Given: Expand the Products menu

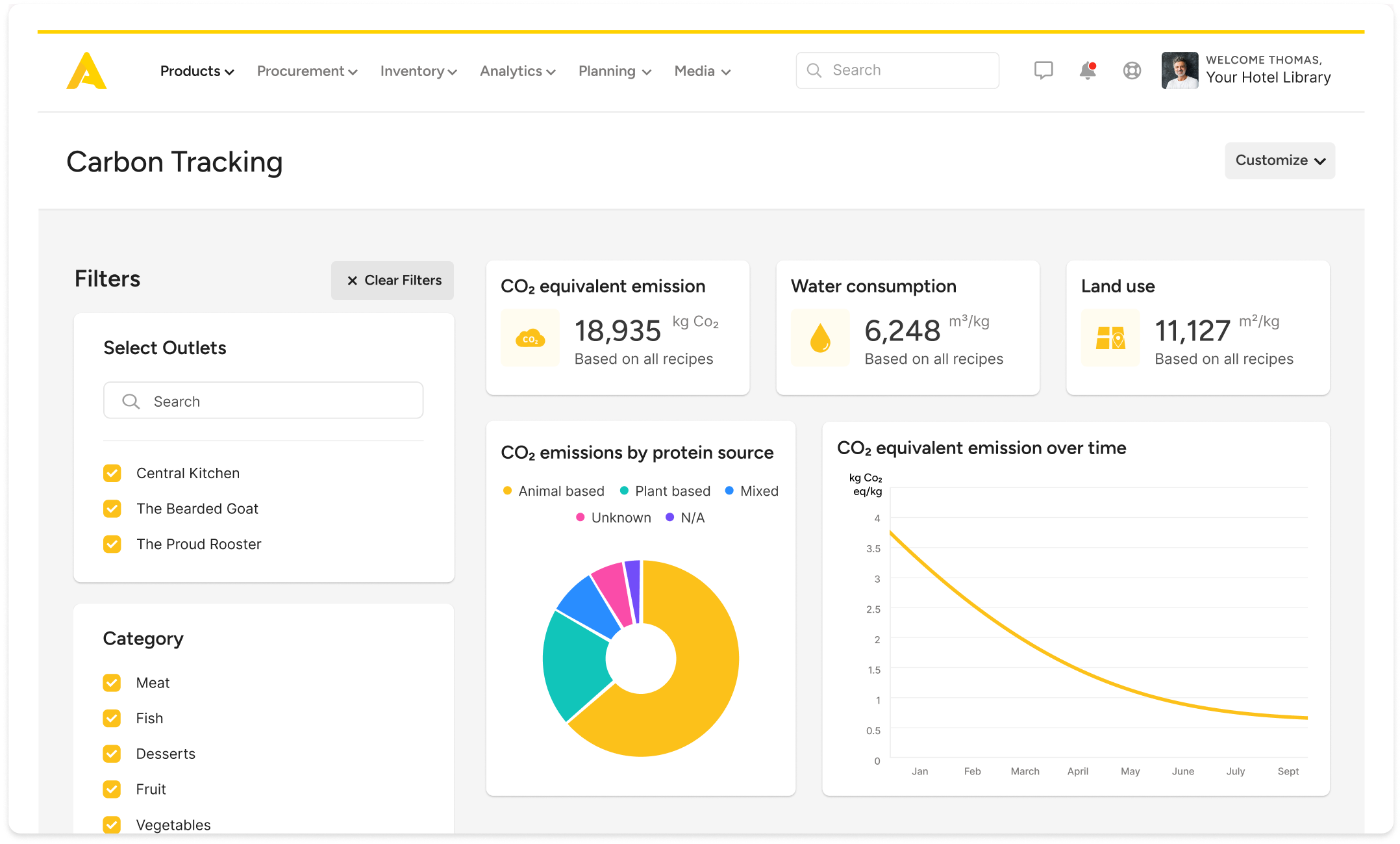Looking at the screenshot, I should point(197,71).
